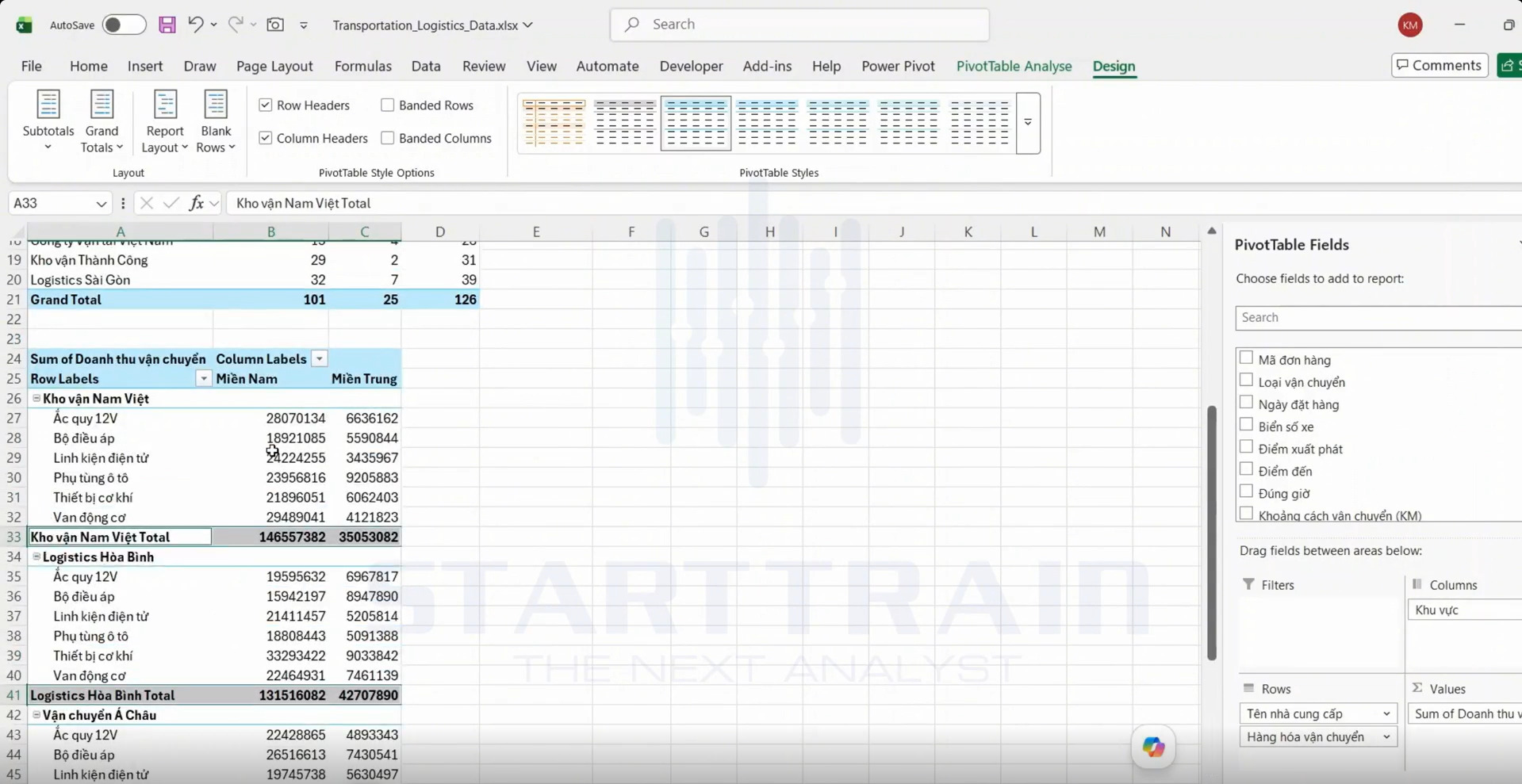Click the Redo arrow icon
This screenshot has height=784, width=1522.
tap(236, 25)
